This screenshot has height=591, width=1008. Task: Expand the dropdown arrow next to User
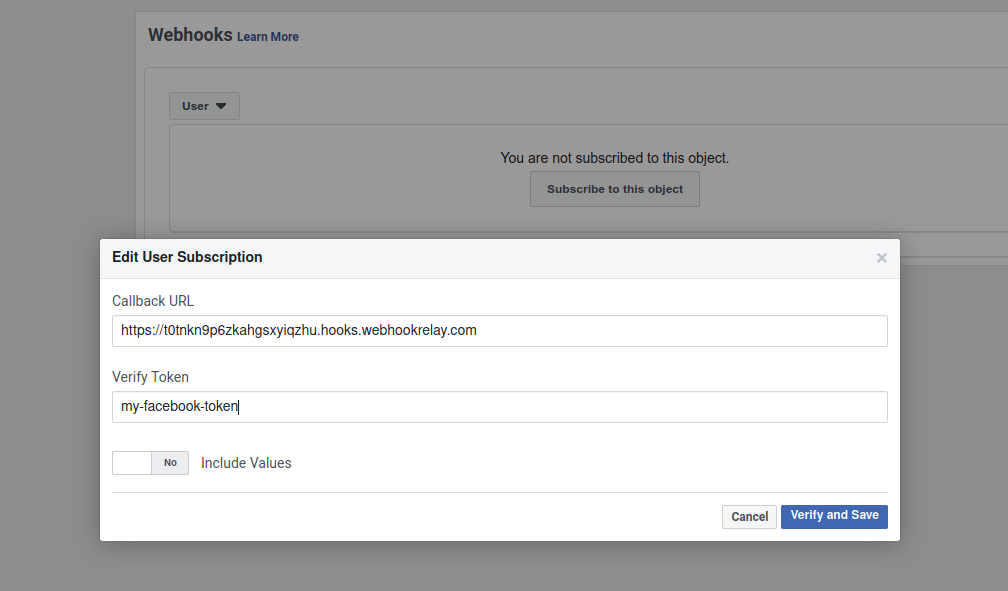click(222, 105)
